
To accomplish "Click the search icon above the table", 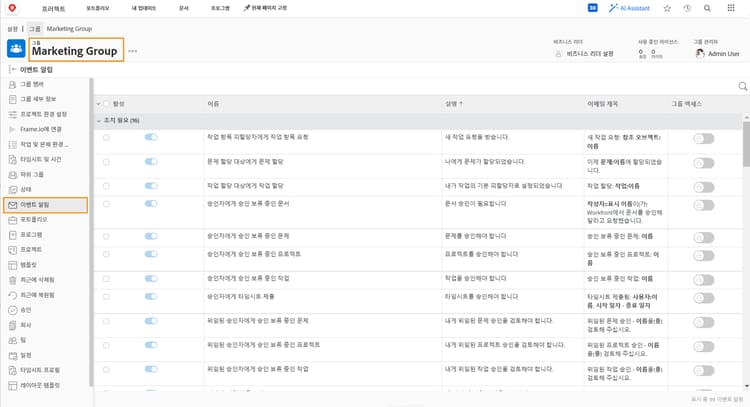I will click(x=742, y=86).
